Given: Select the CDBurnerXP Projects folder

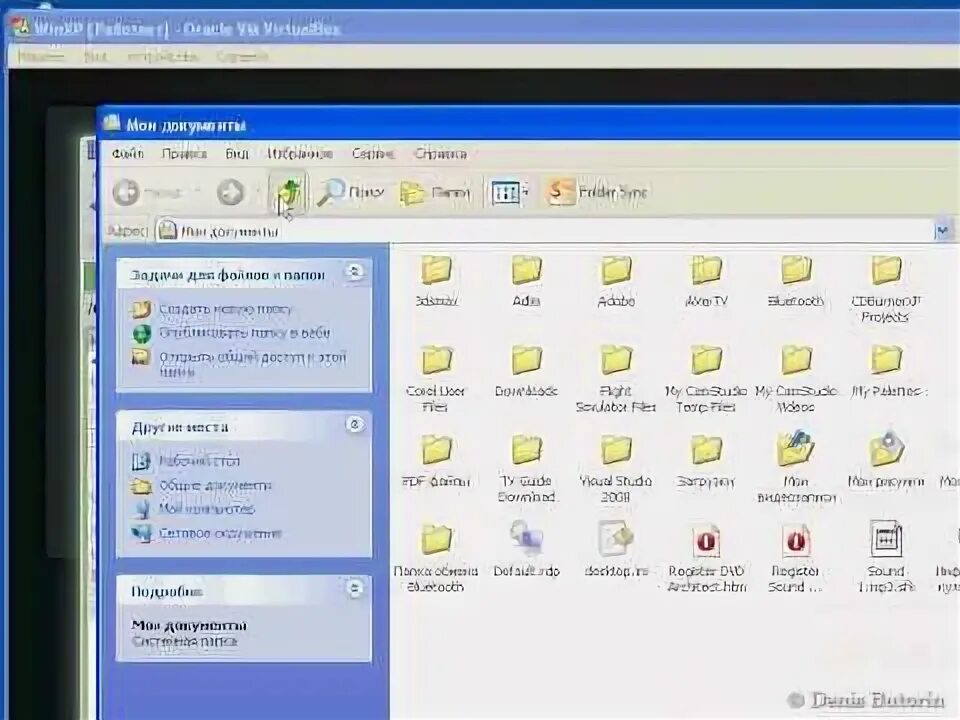Looking at the screenshot, I should click(x=886, y=290).
